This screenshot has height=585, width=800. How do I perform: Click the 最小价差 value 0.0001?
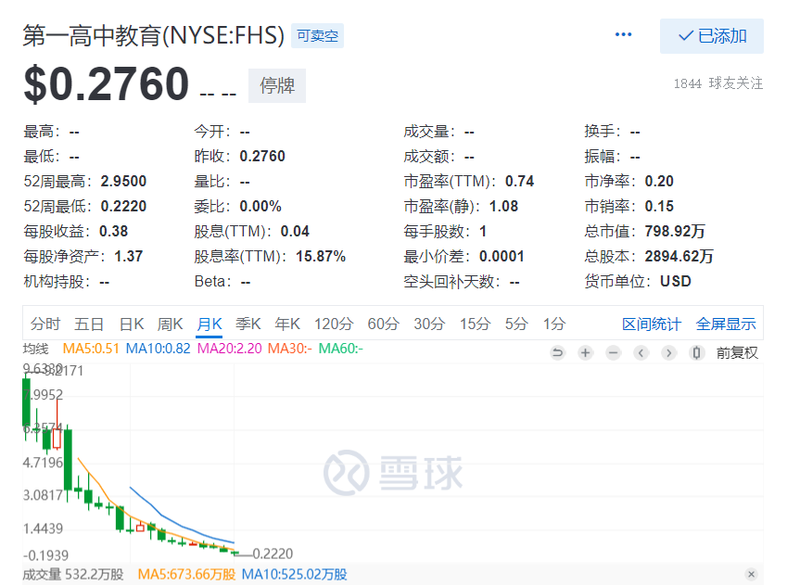tap(502, 257)
